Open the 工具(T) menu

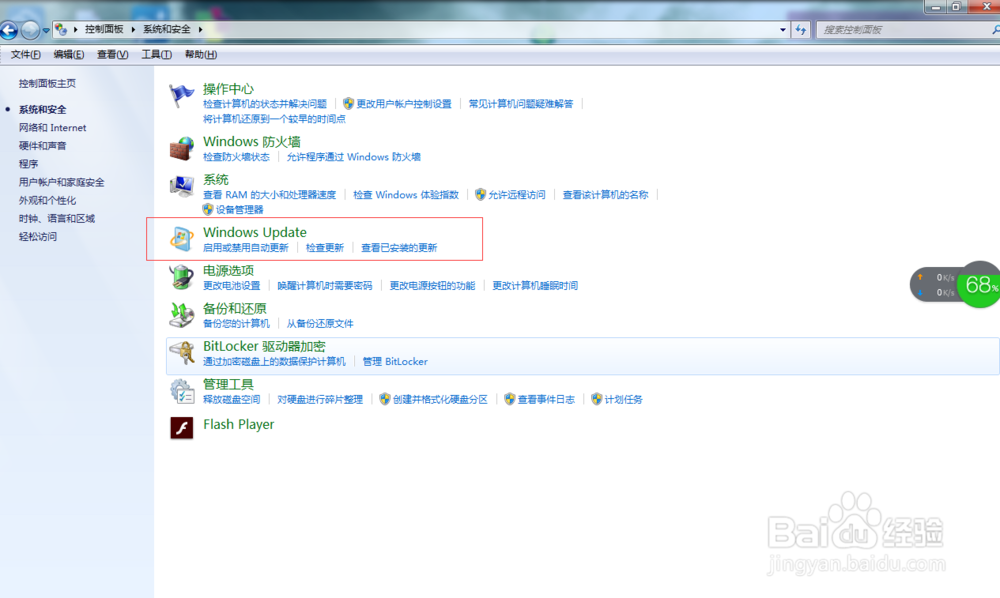click(156, 54)
